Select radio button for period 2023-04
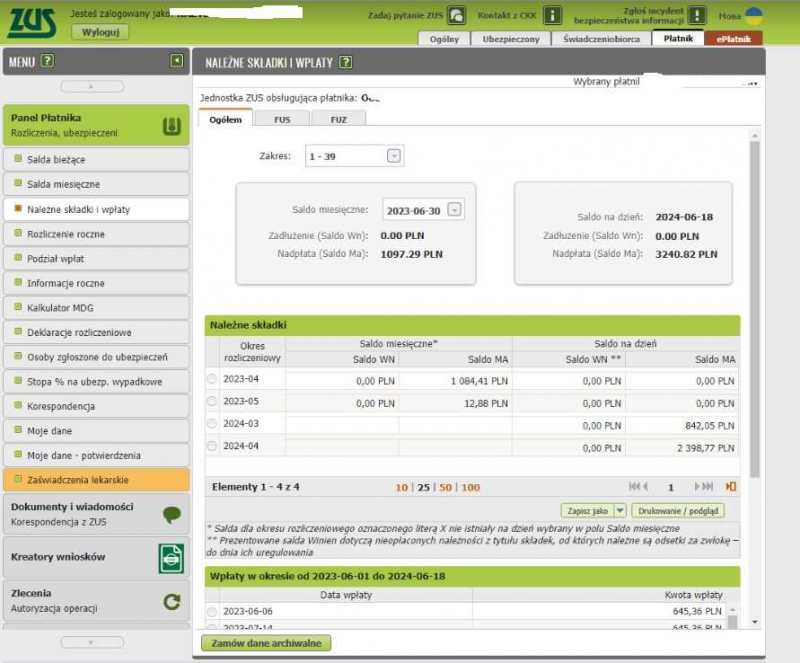The width and height of the screenshot is (800, 663). (211, 380)
